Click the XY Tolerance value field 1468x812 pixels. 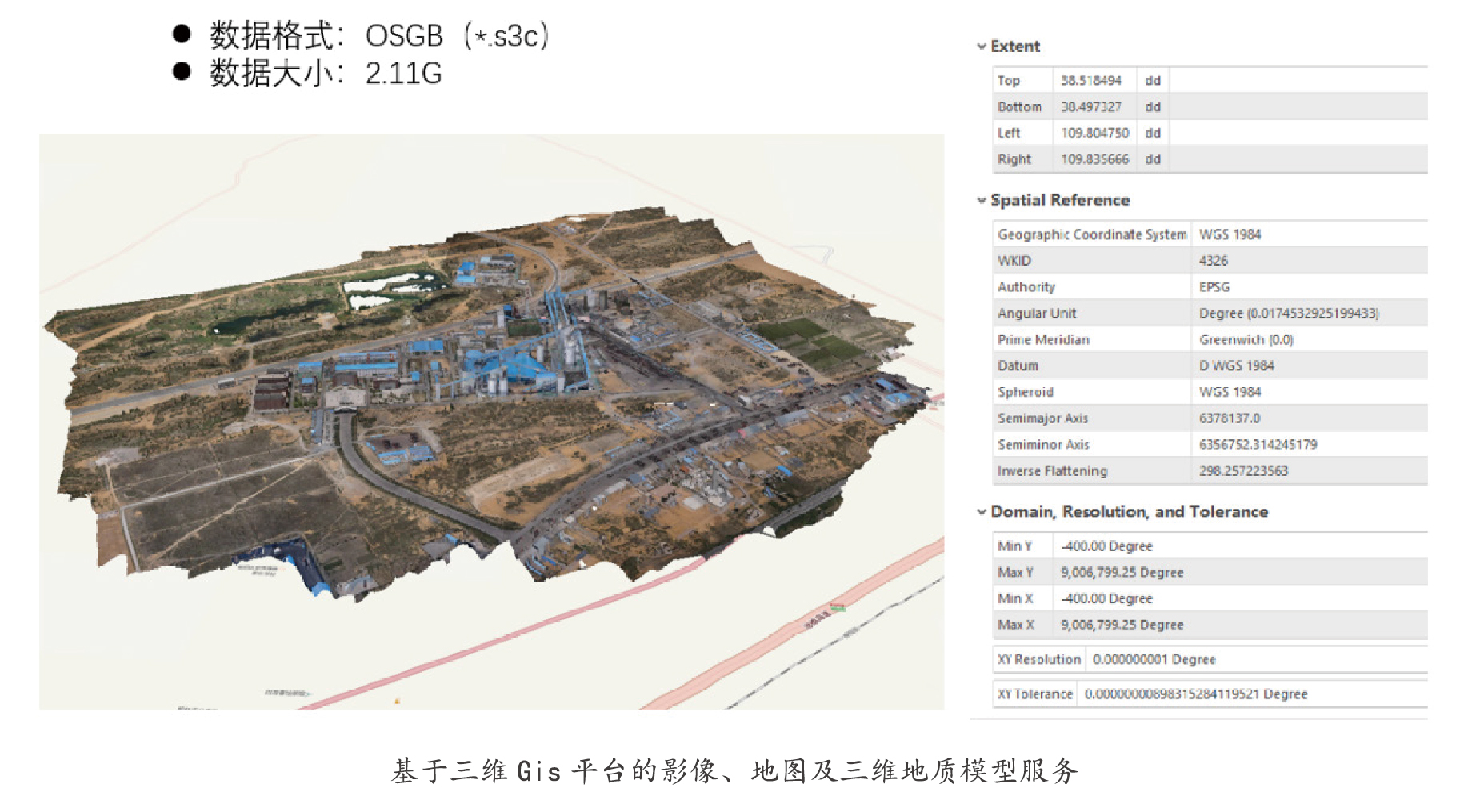coord(1195,694)
